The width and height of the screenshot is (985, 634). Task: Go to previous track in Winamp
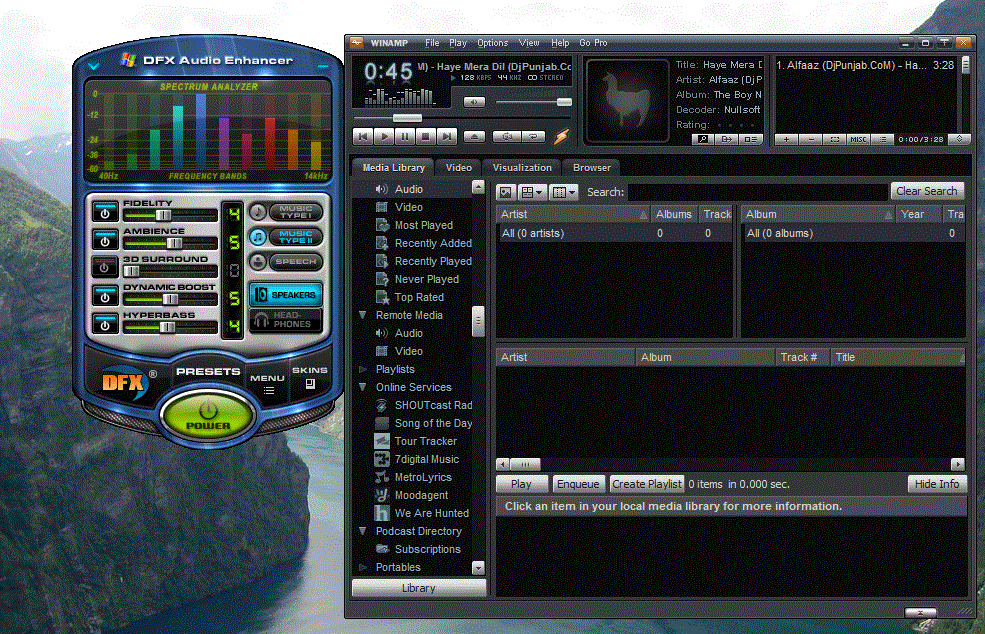click(x=363, y=136)
